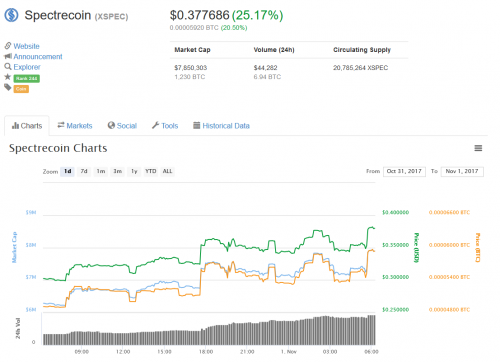Click the $0.377686 price value
The width and height of the screenshot is (500, 362).
pyautogui.click(x=199, y=15)
